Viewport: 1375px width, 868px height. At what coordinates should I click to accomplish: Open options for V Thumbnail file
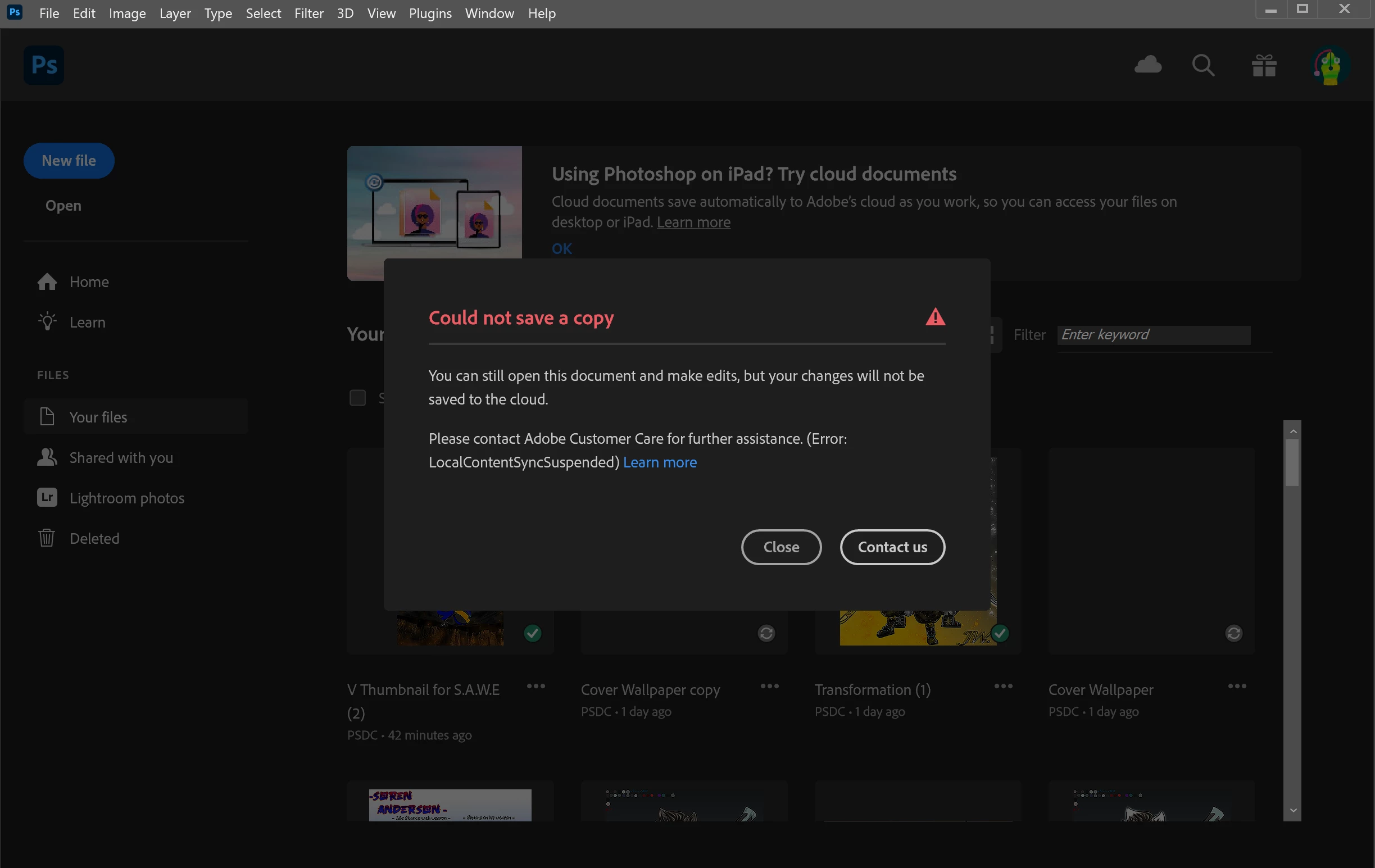click(536, 686)
